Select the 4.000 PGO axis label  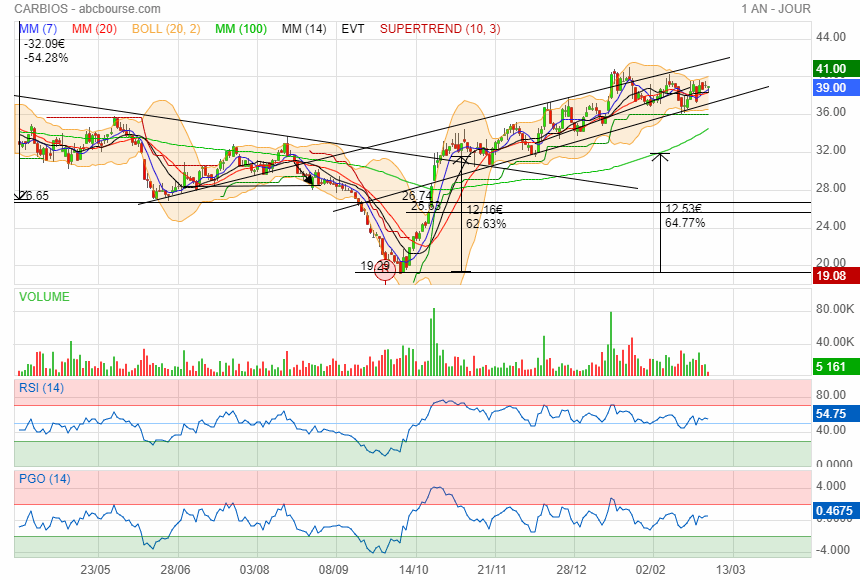(831, 486)
